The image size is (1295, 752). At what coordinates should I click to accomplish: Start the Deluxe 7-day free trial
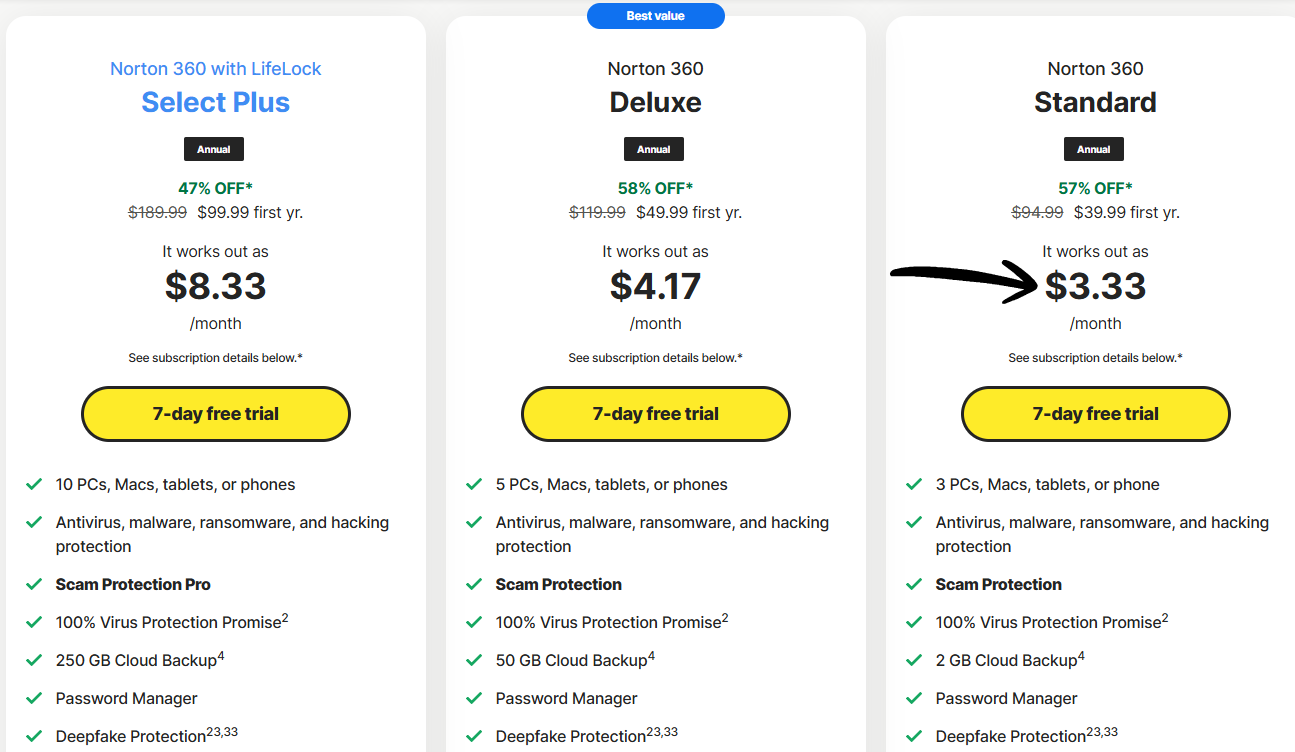click(x=655, y=413)
